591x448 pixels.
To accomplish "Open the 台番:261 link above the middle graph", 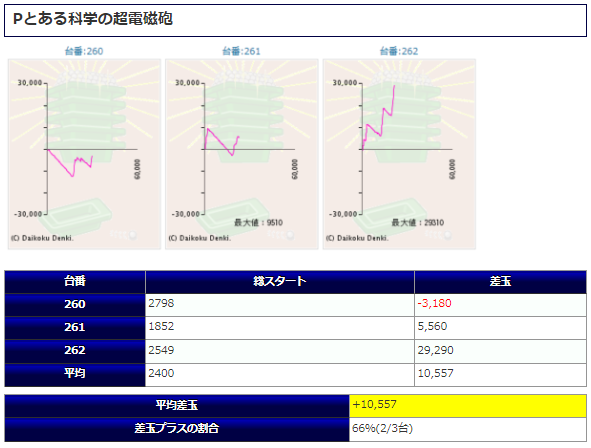I will pyautogui.click(x=241, y=51).
